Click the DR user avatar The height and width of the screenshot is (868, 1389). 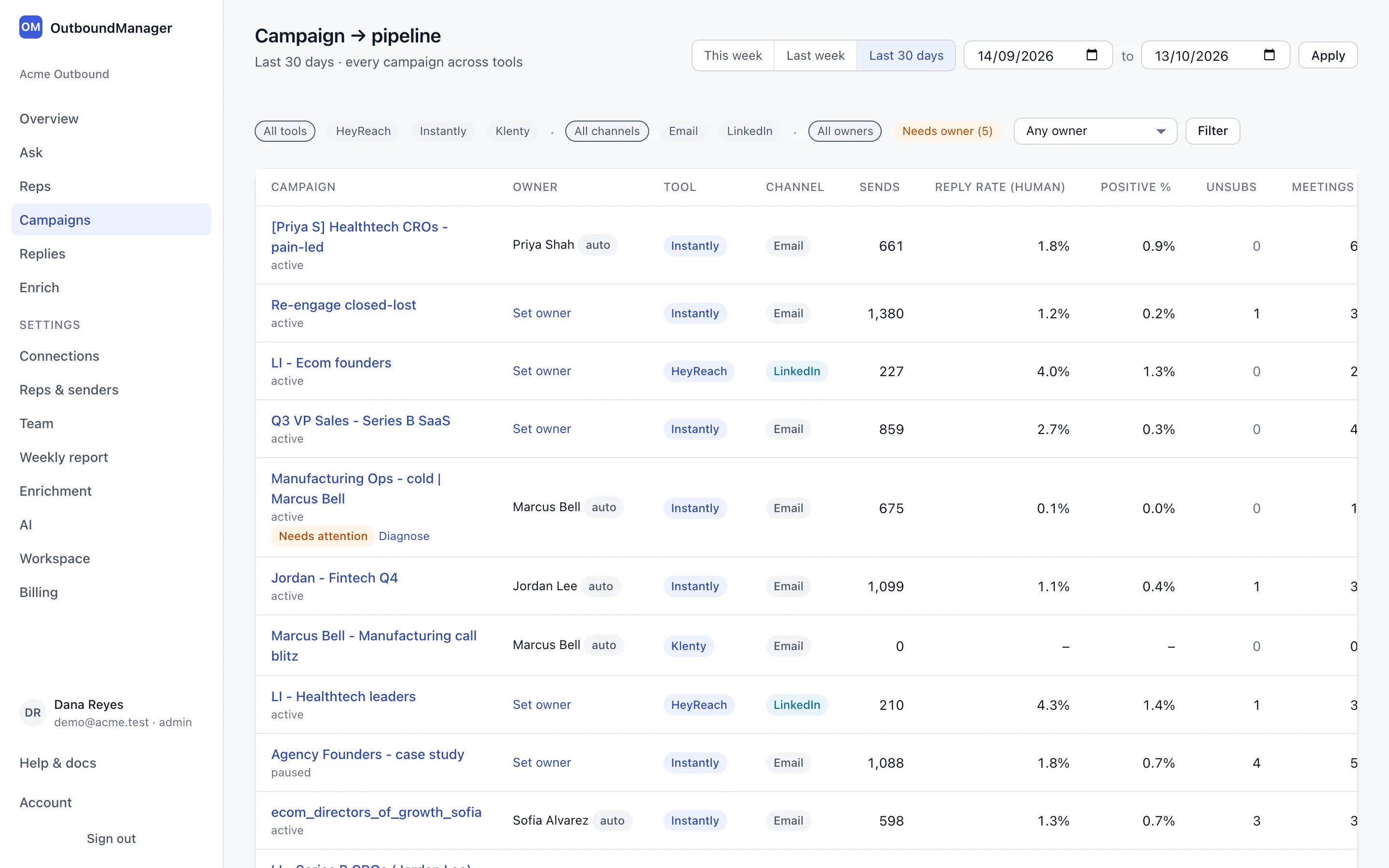33,712
